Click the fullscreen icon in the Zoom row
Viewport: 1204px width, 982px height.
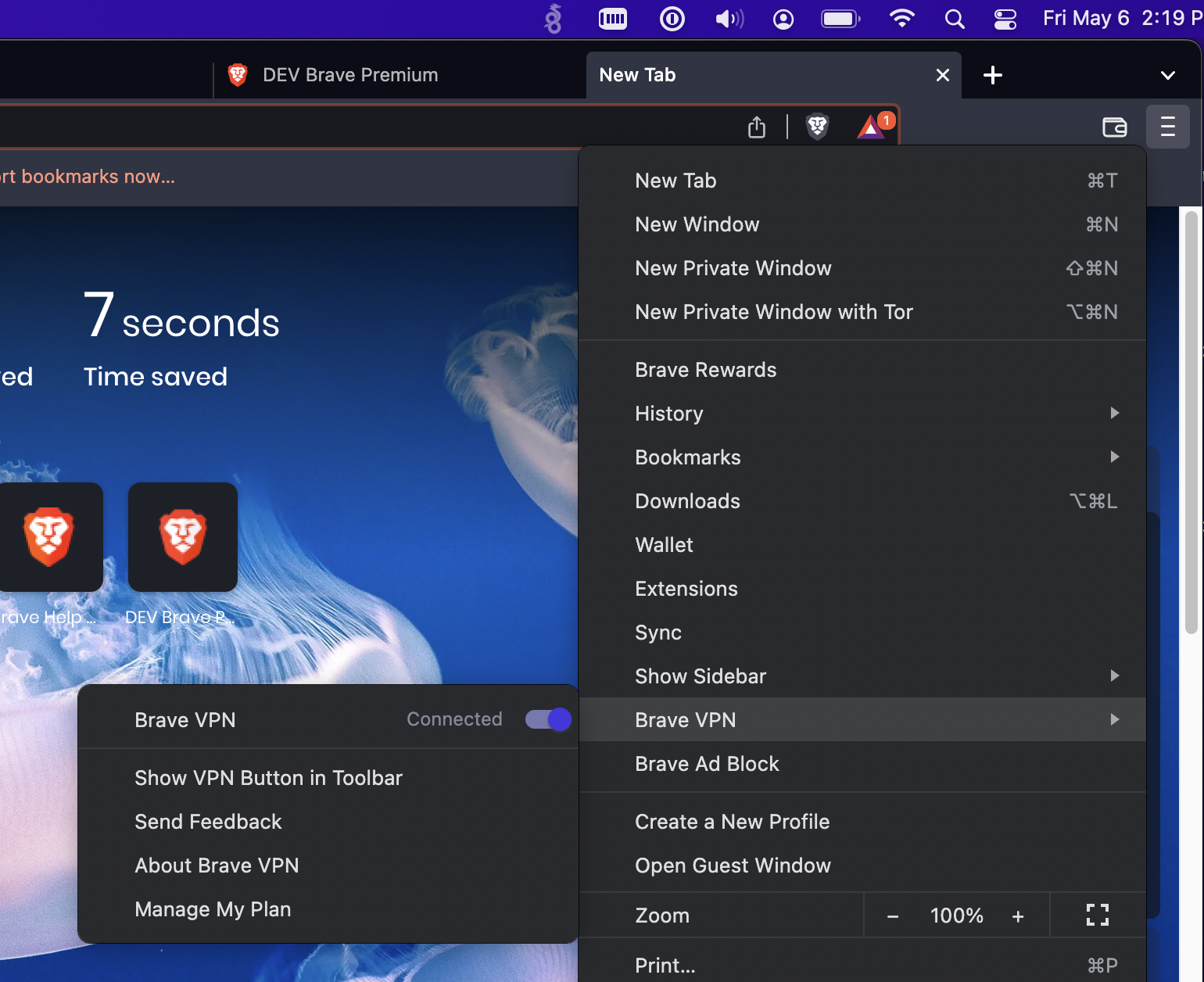(1097, 915)
